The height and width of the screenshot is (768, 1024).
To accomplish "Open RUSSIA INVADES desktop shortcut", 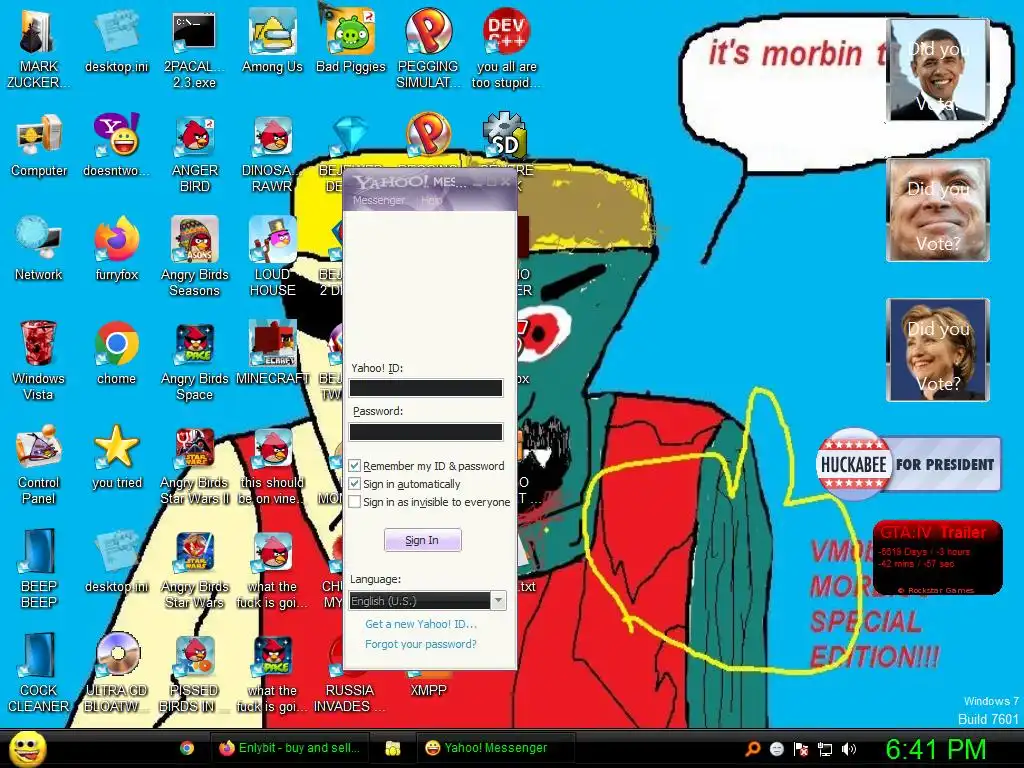I will [350, 674].
